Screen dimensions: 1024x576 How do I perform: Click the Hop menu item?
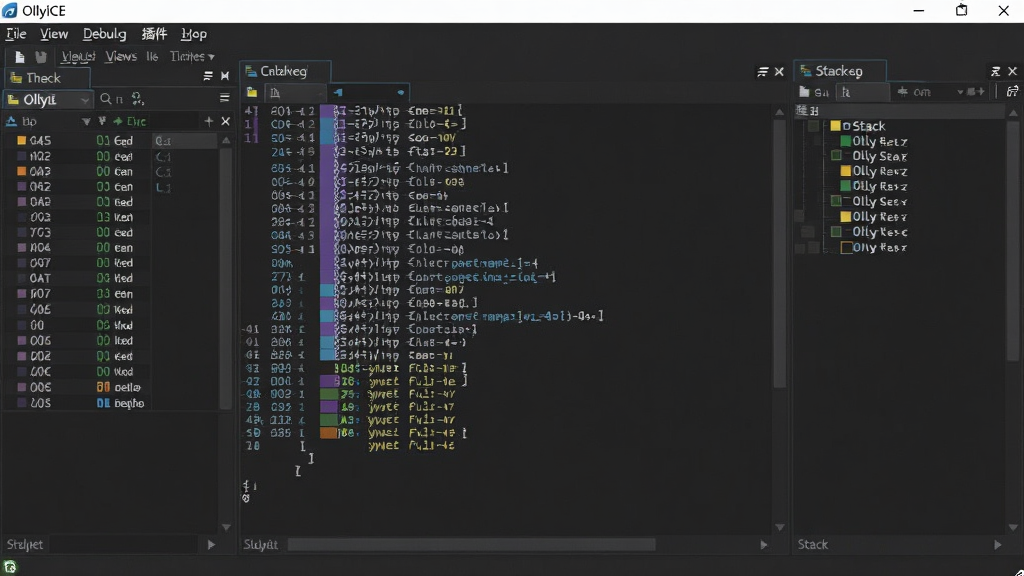tap(194, 34)
